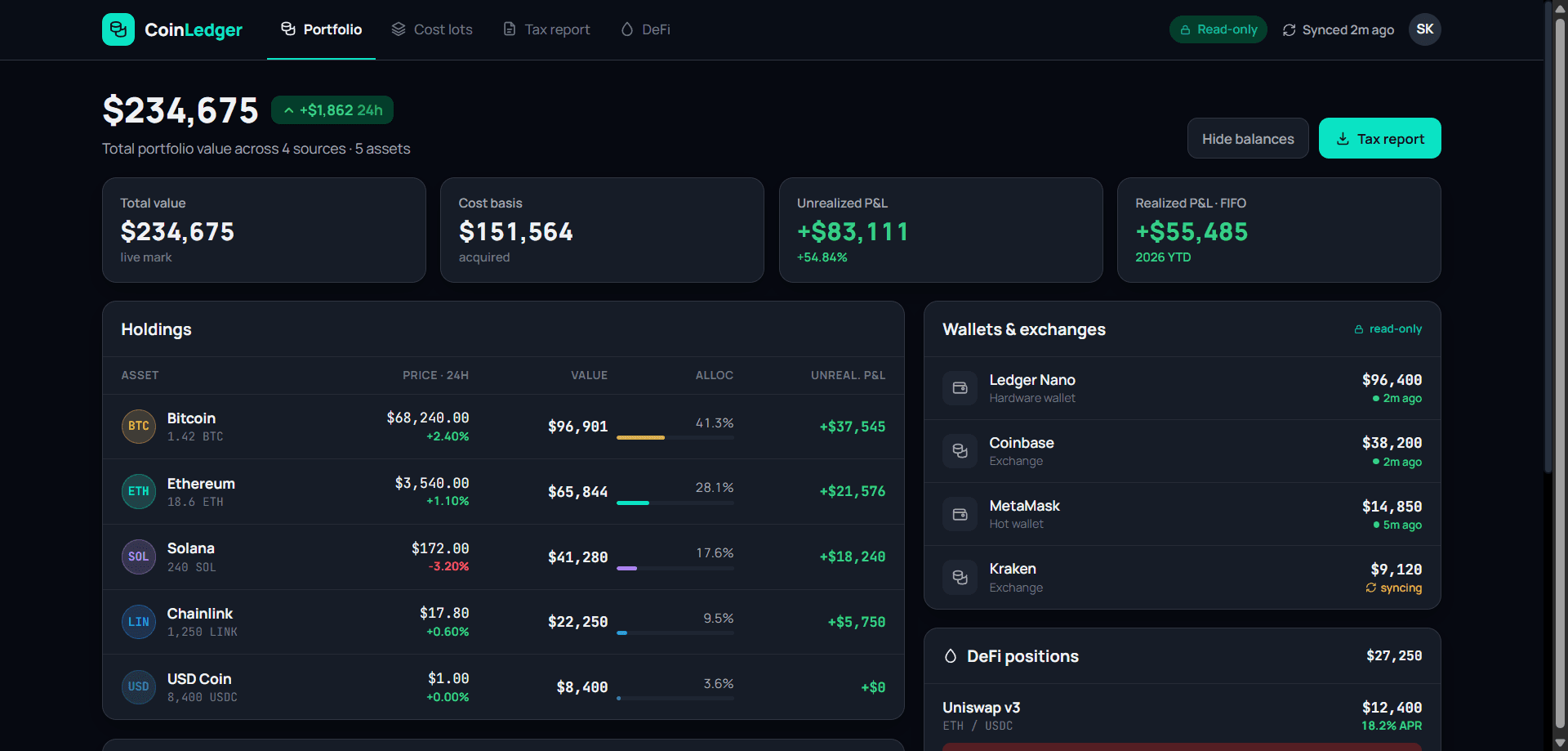Screen dimensions: 1568x751
Task: Click the Bitcoin BTC asset icon
Action: tap(139, 427)
